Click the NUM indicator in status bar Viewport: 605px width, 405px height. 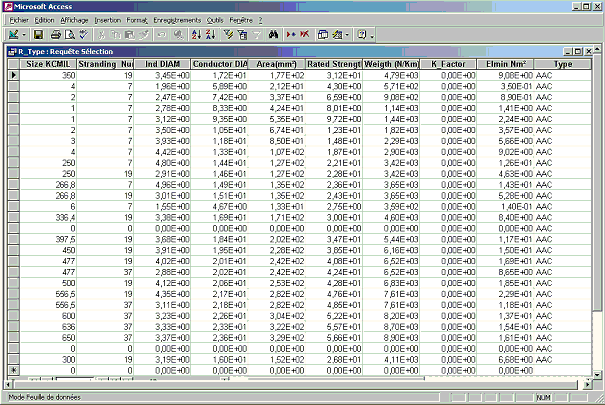tap(543, 397)
